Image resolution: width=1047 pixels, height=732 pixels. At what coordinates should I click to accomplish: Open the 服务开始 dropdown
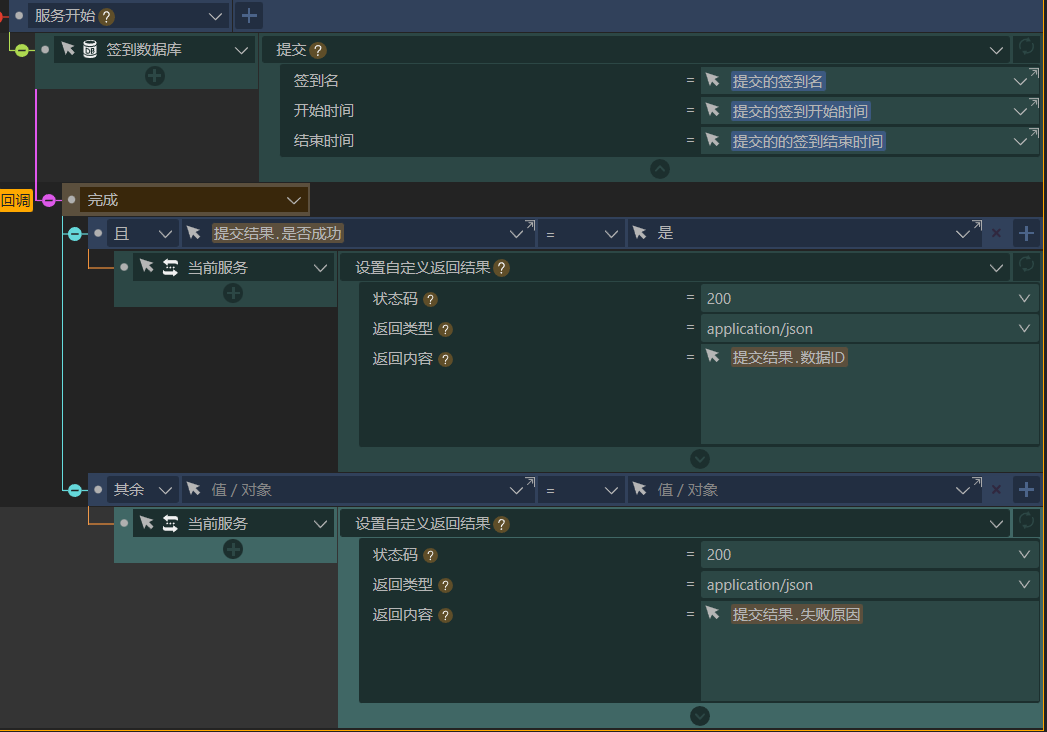[x=215, y=16]
